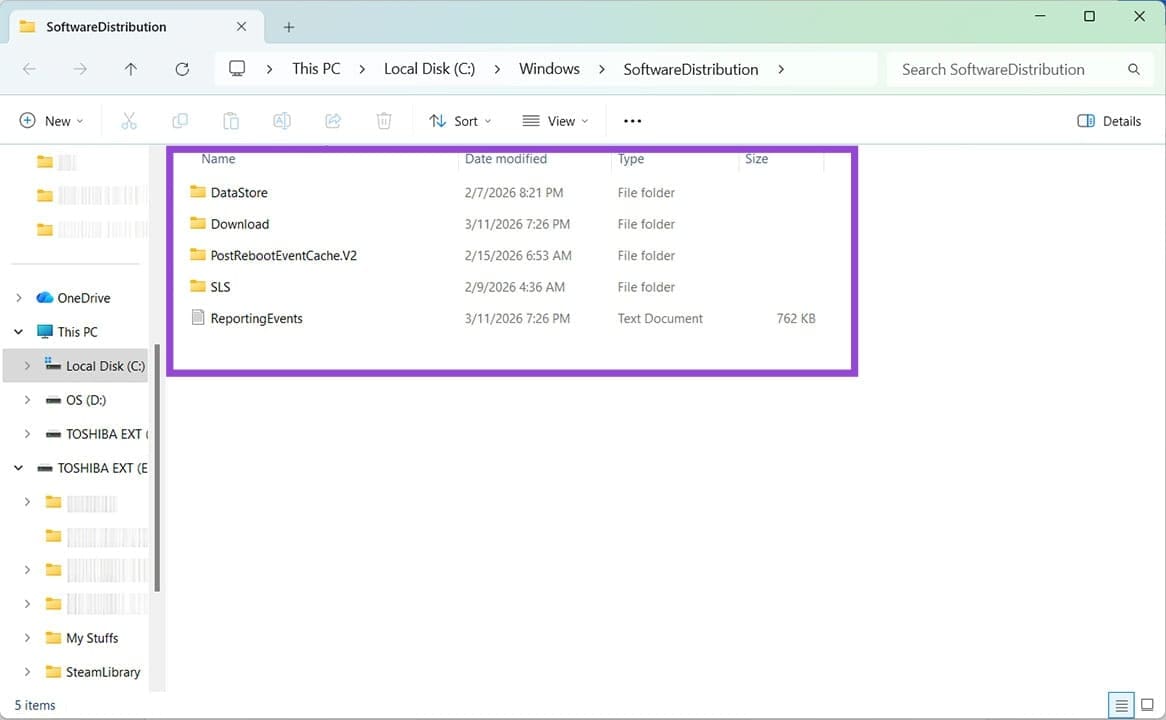Navigate to Windows via the breadcrumb
This screenshot has height=720, width=1166.
(548, 69)
